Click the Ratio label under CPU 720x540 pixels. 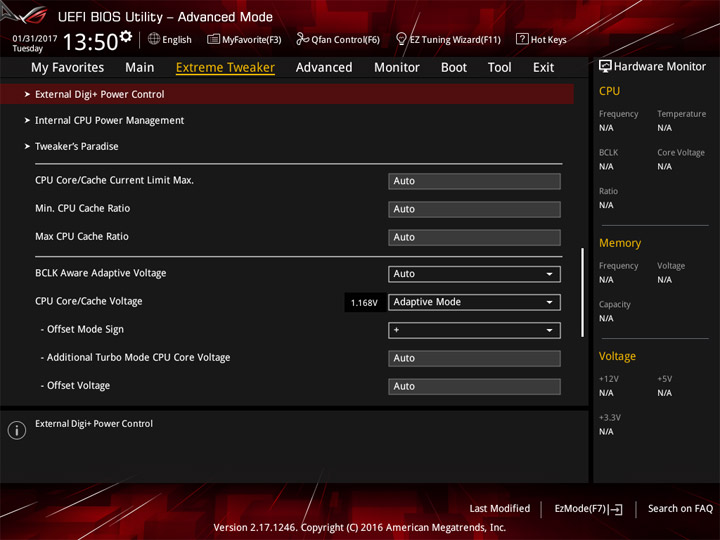pos(608,191)
